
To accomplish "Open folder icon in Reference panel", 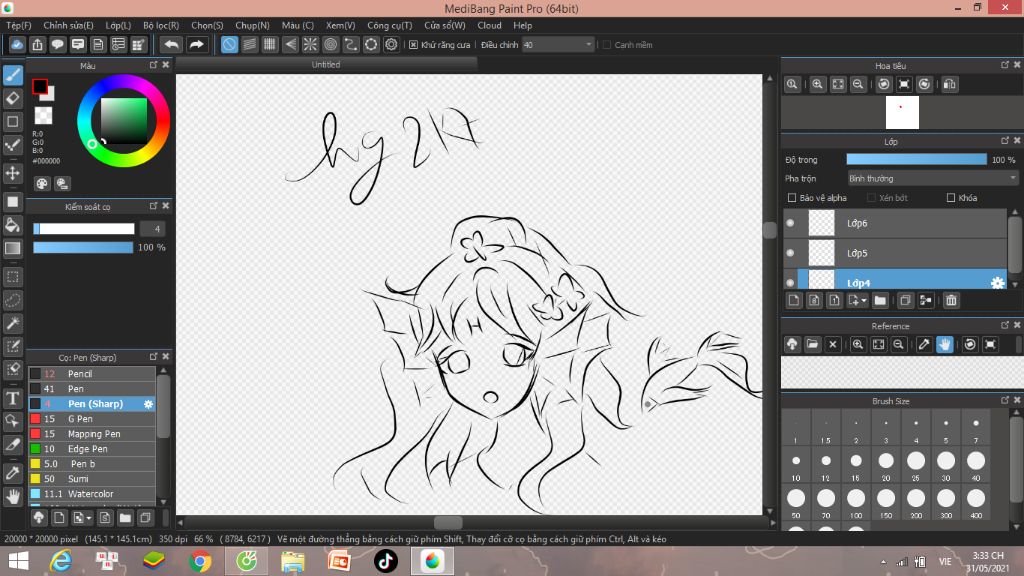I will [812, 344].
